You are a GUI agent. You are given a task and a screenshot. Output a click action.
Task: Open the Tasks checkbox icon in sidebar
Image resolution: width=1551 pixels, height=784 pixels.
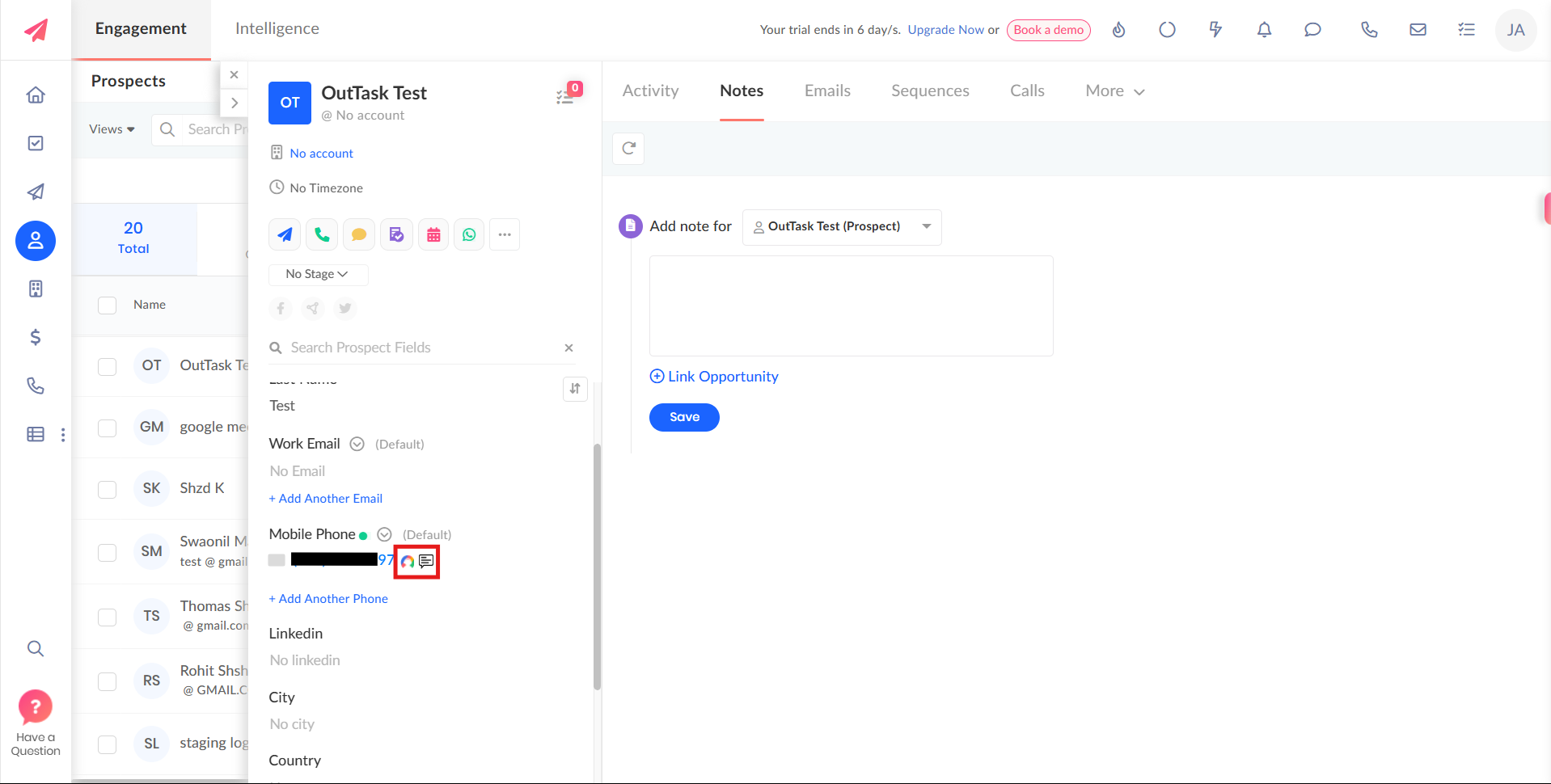36,143
